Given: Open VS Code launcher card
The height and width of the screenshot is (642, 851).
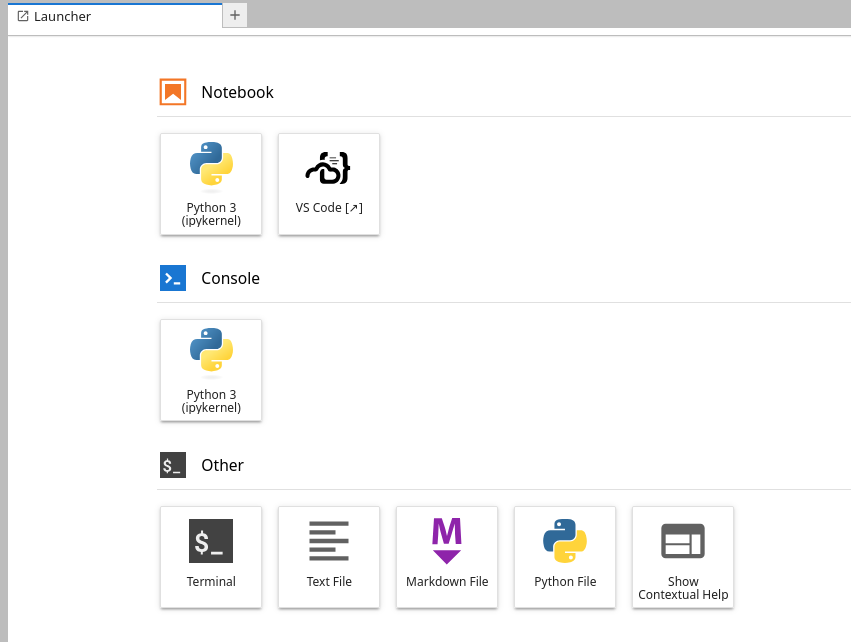Looking at the screenshot, I should [329, 184].
